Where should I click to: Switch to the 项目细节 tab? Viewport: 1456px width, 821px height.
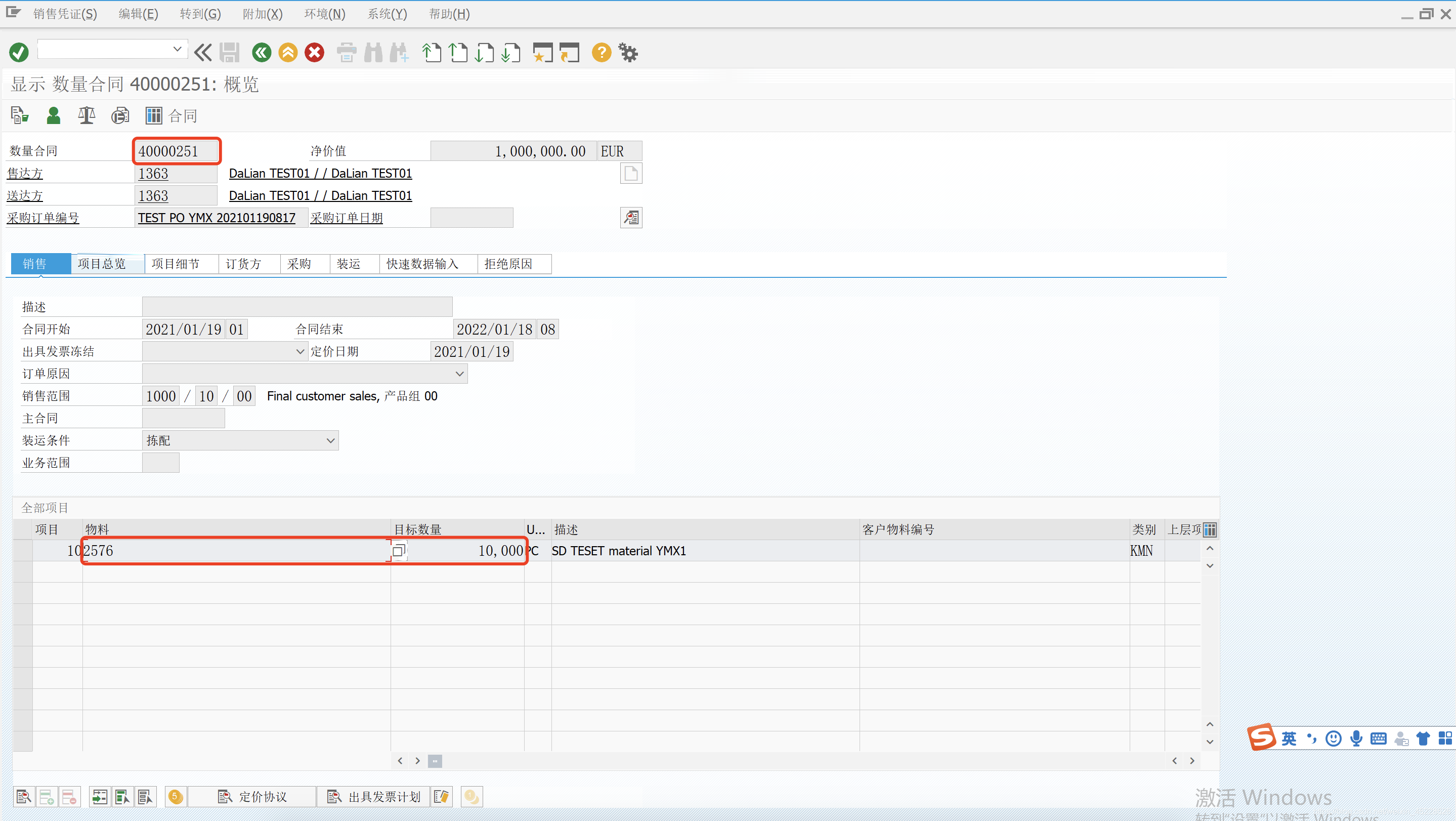182,264
